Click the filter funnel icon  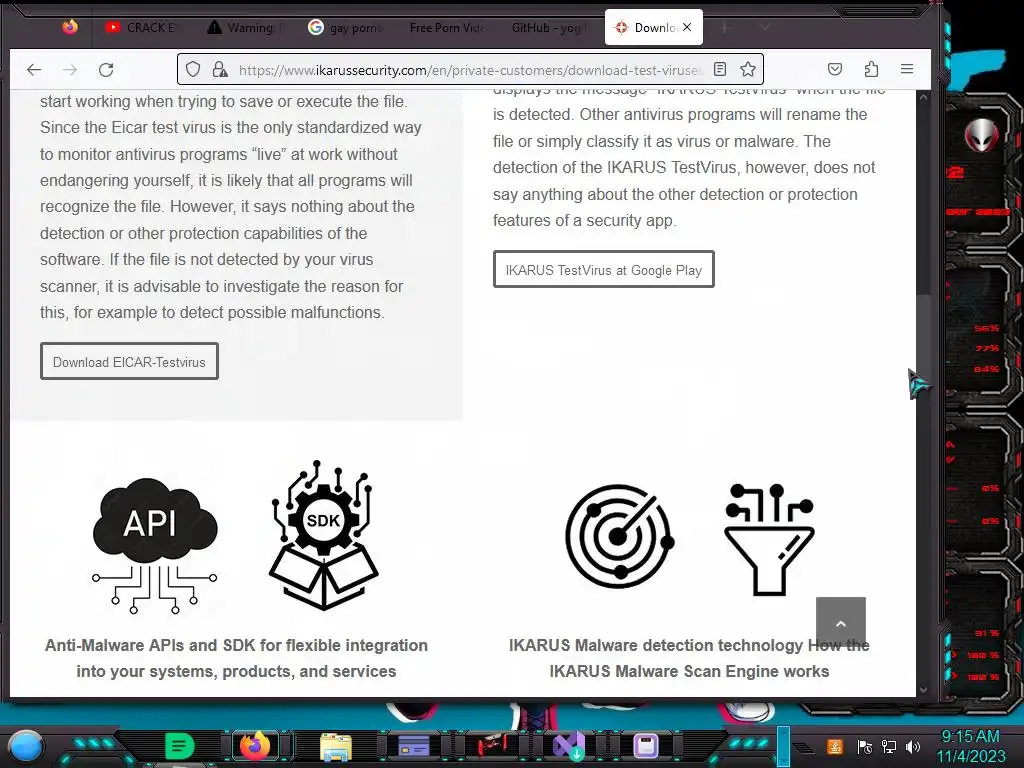pyautogui.click(x=769, y=539)
